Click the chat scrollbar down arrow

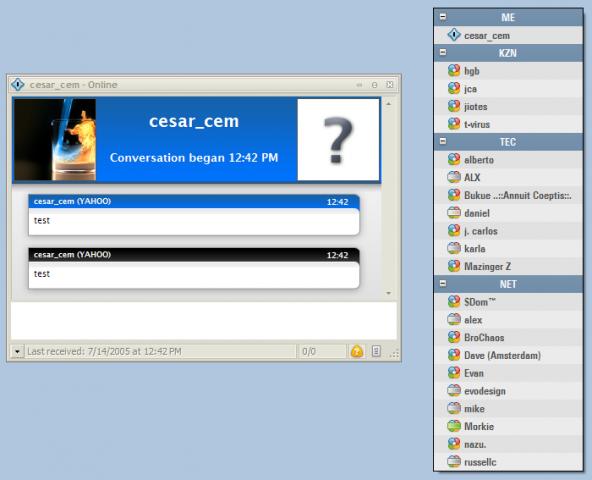(x=388, y=293)
